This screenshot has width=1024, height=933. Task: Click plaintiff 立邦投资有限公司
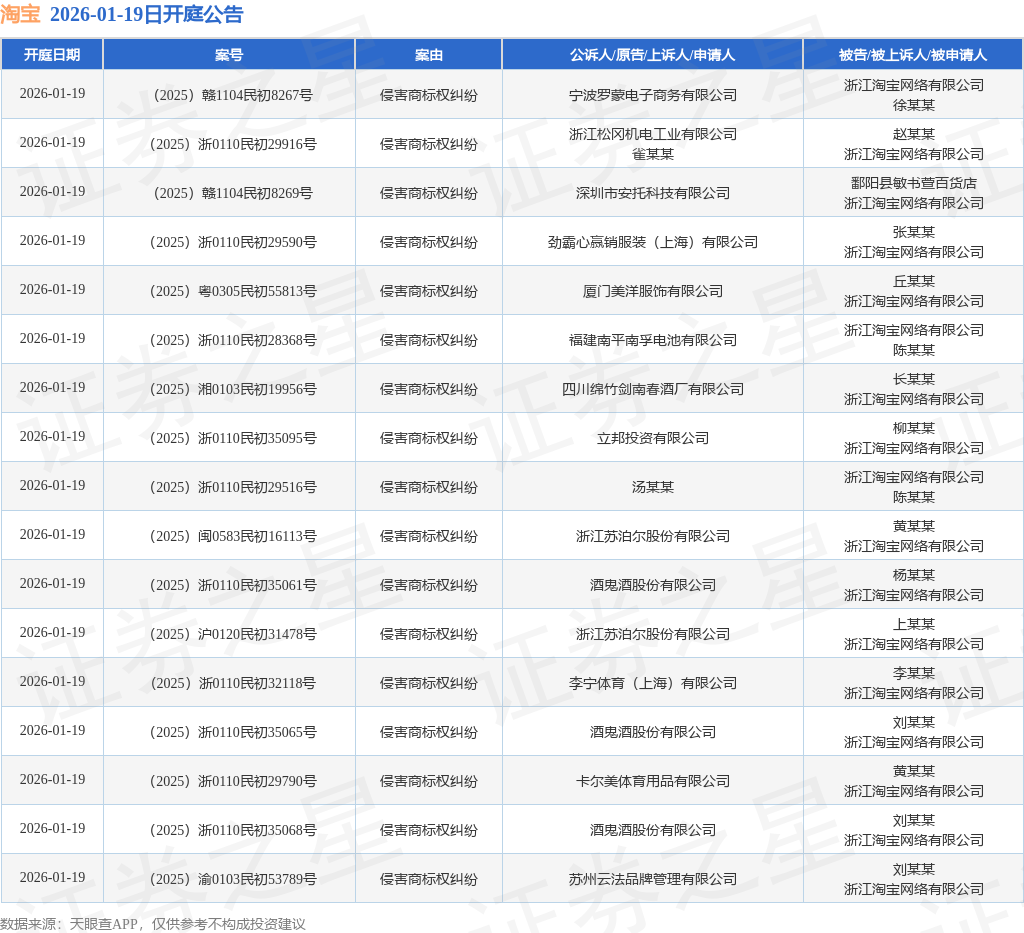point(652,438)
